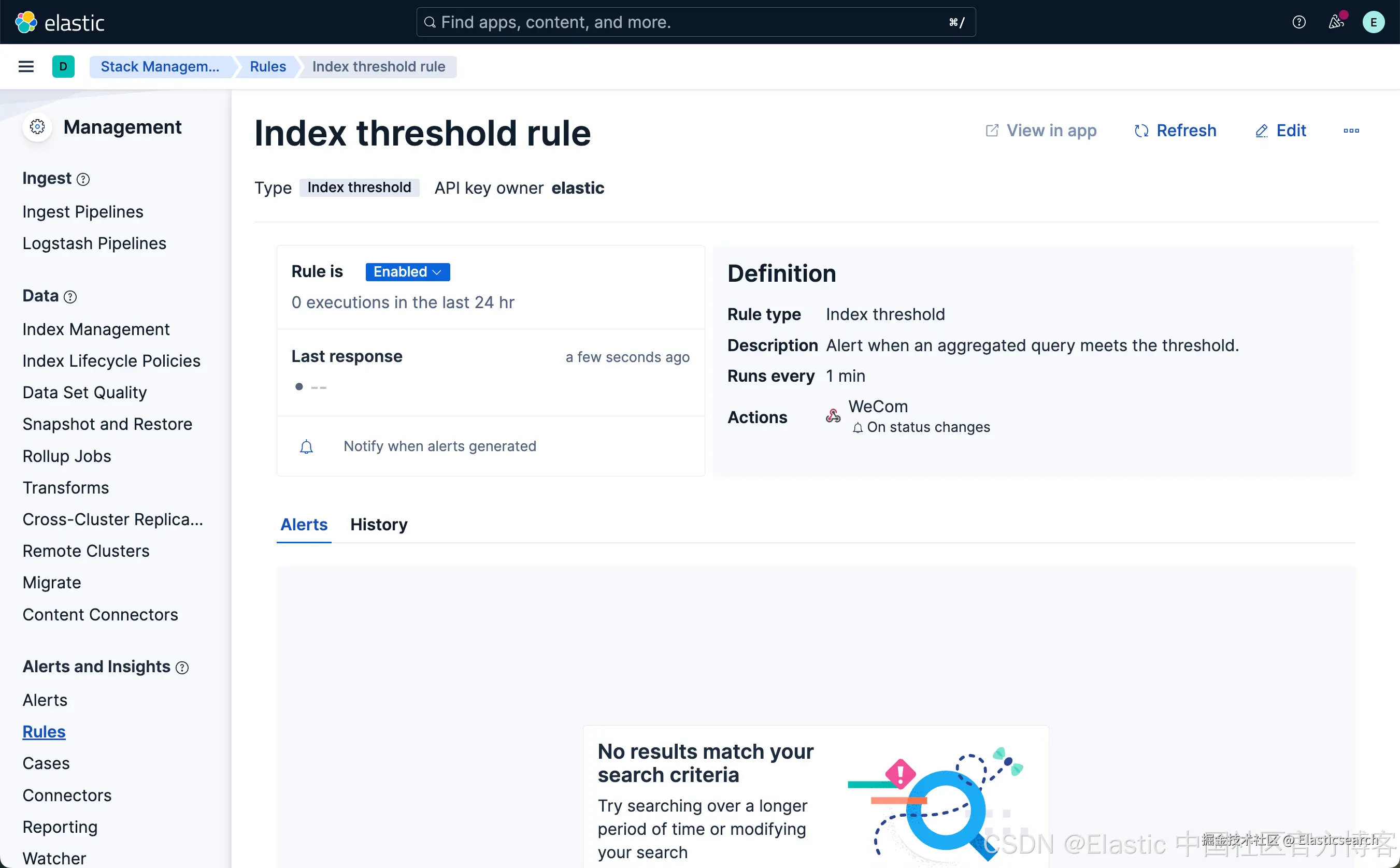The height and width of the screenshot is (868, 1400).
Task: Open the three-dots more actions menu
Action: pyautogui.click(x=1351, y=131)
